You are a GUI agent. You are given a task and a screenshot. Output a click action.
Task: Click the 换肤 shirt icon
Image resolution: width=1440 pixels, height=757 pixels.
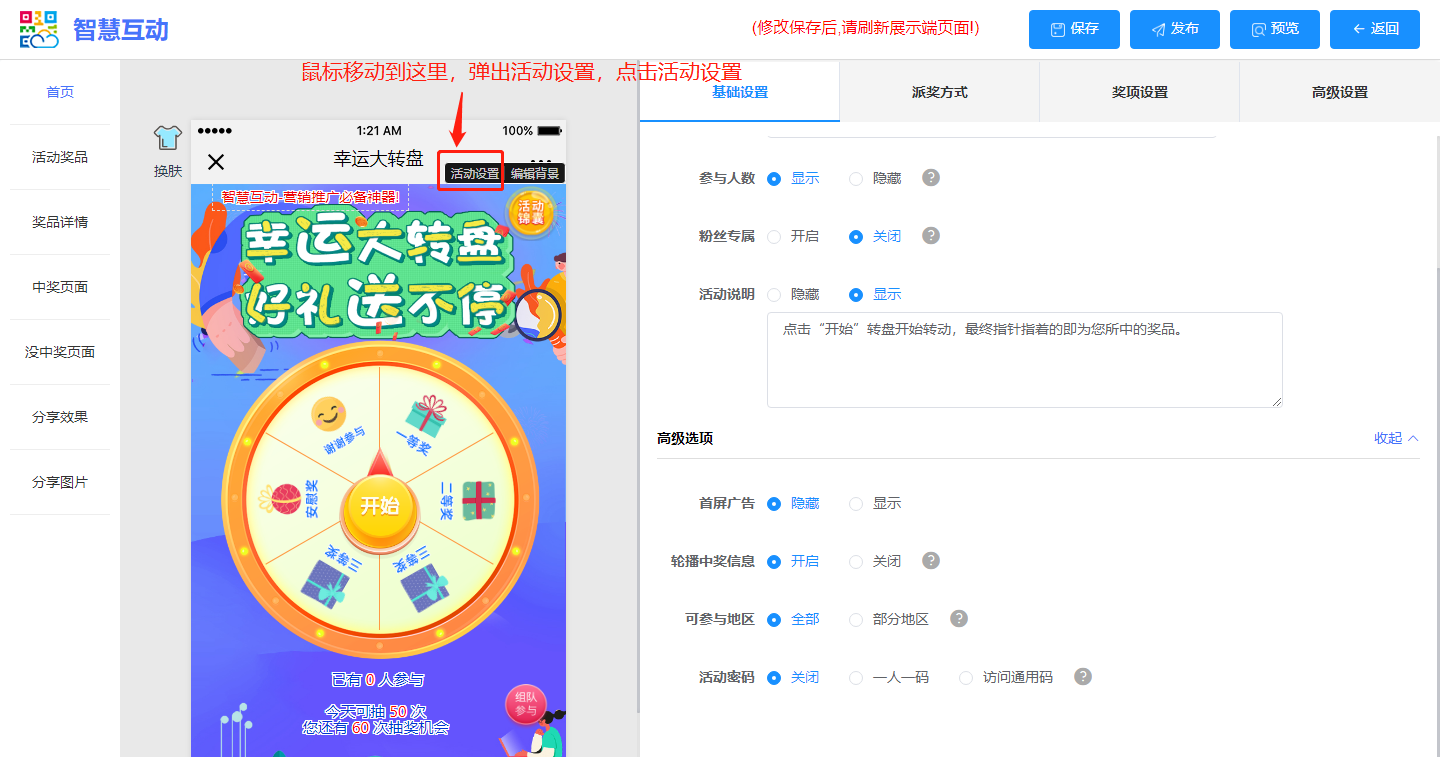168,139
